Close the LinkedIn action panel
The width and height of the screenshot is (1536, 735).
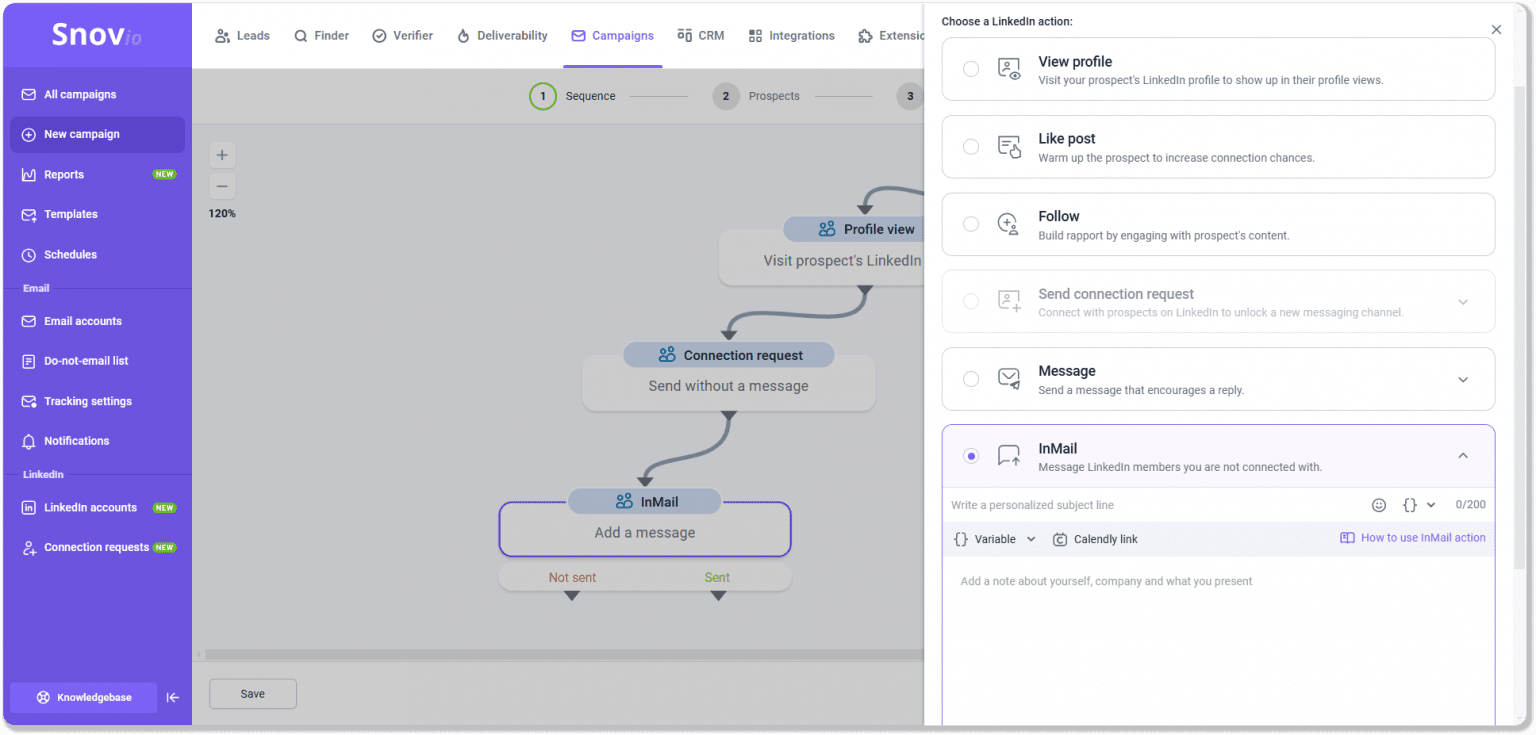[1496, 30]
